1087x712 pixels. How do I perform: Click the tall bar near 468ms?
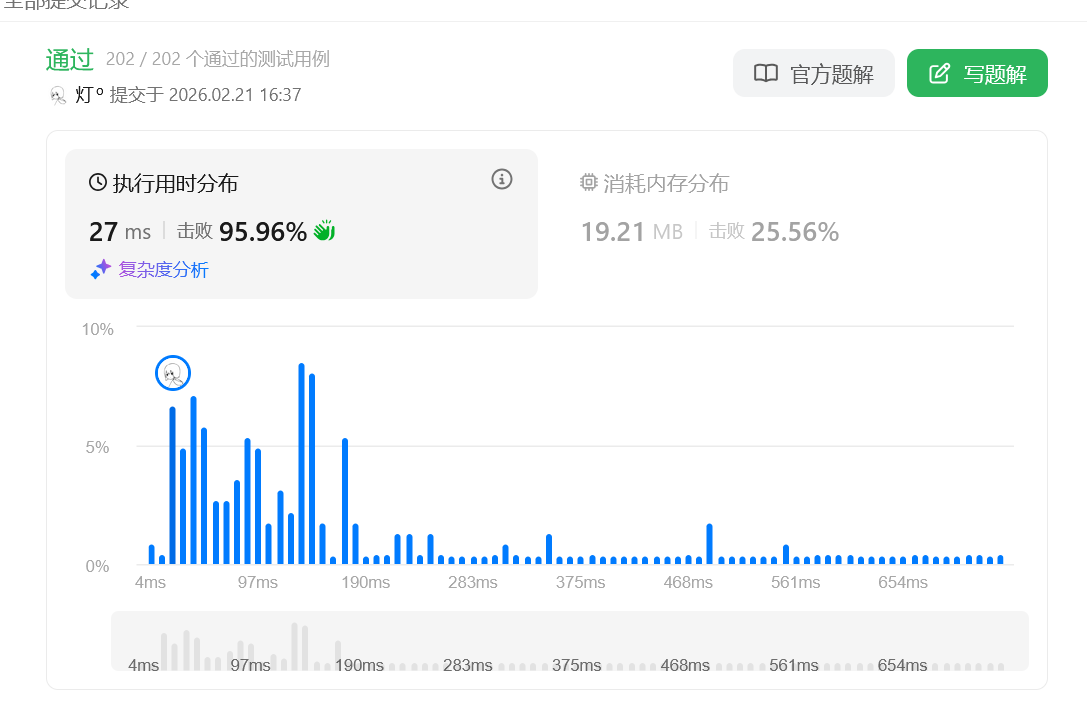[x=709, y=544]
